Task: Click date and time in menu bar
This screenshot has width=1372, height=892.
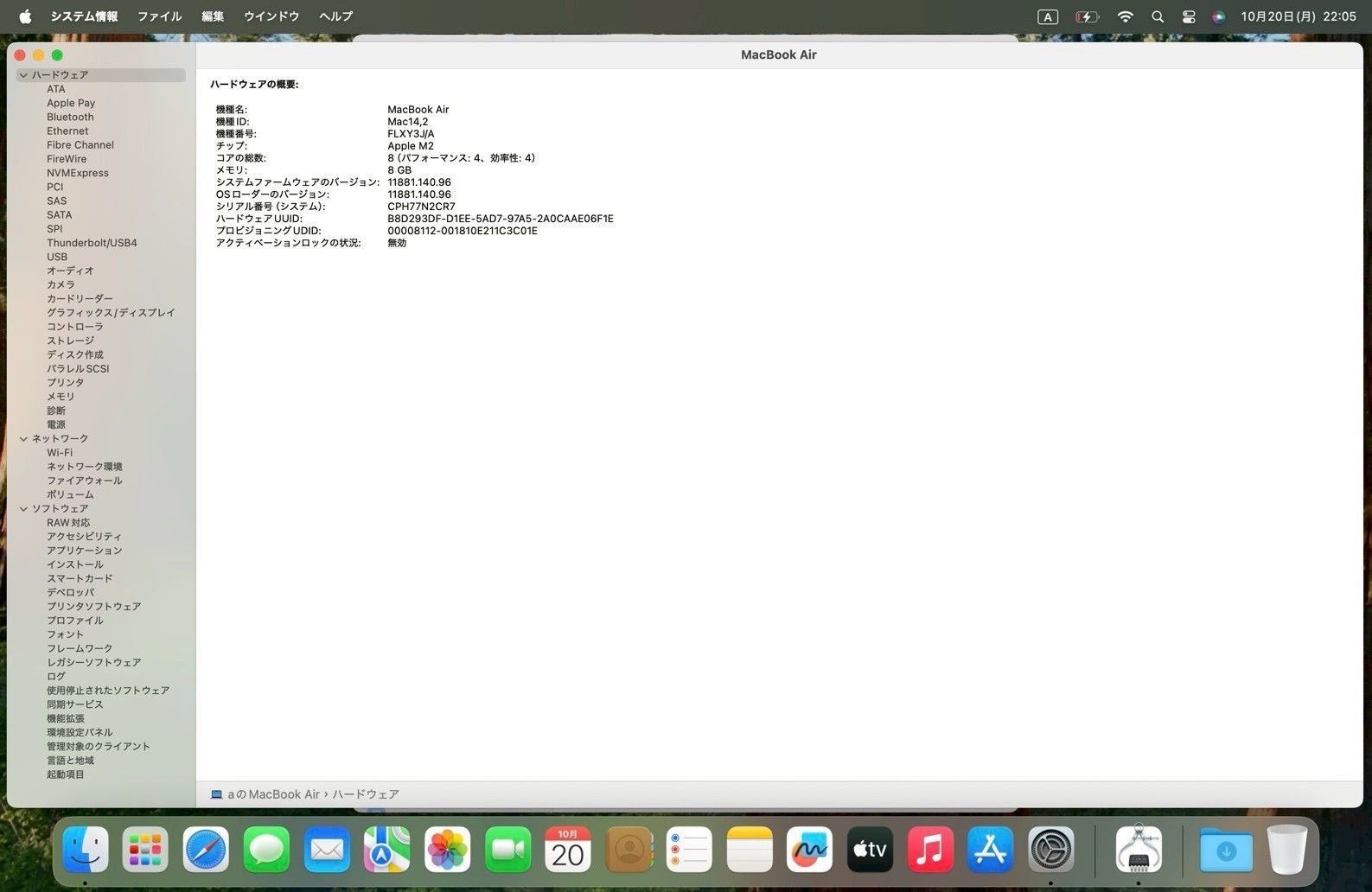Action: pos(1299,16)
